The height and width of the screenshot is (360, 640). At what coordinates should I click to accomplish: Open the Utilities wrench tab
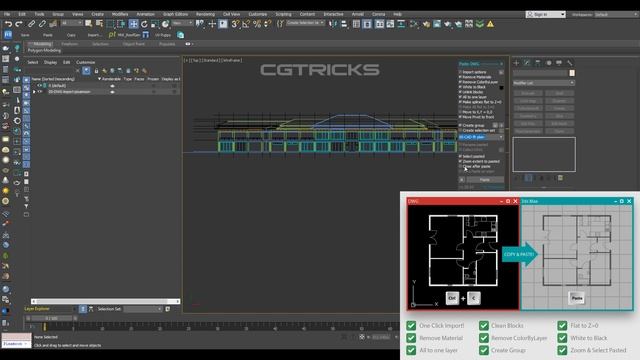(570, 63)
